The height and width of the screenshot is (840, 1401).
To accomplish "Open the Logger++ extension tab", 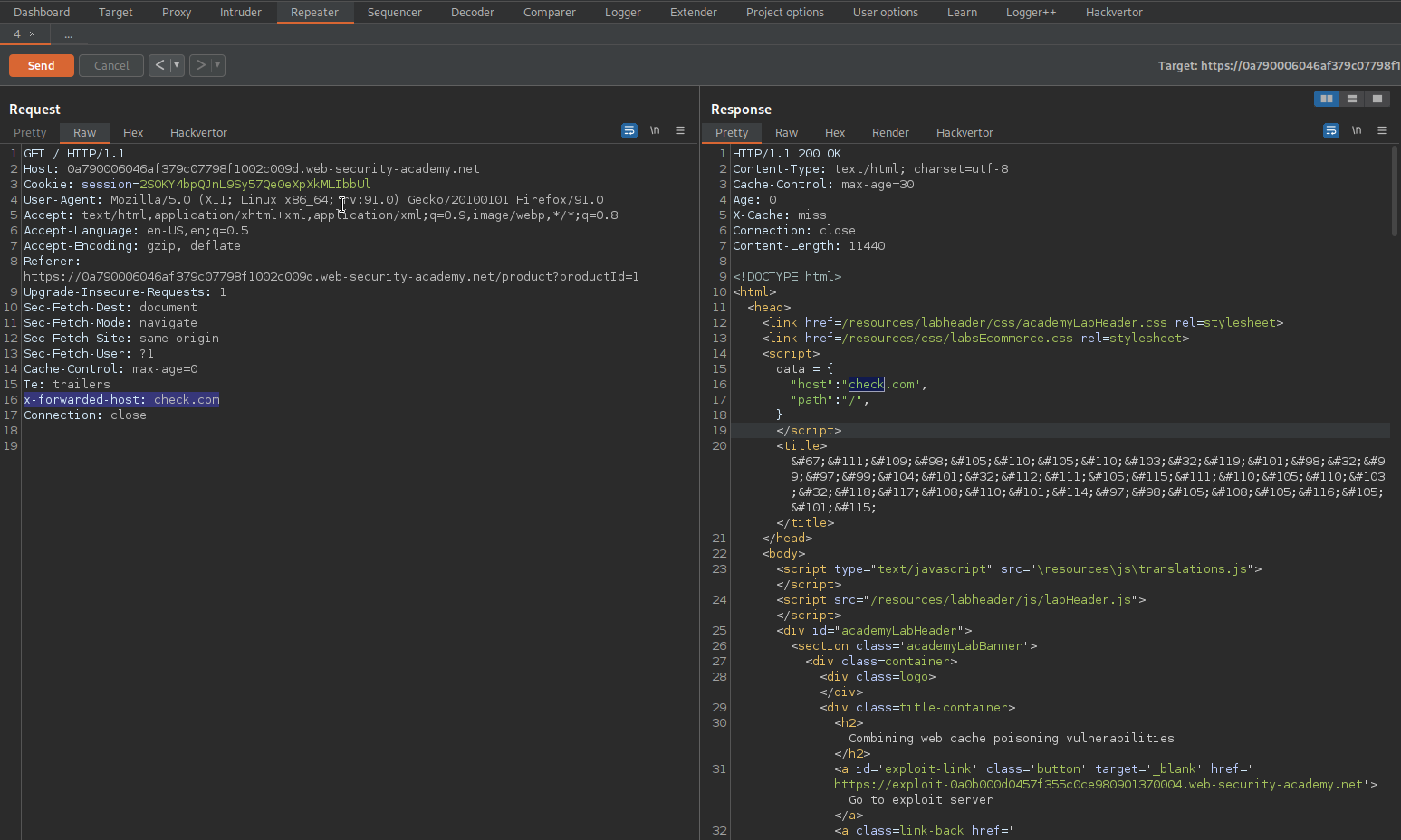I will (x=1032, y=13).
